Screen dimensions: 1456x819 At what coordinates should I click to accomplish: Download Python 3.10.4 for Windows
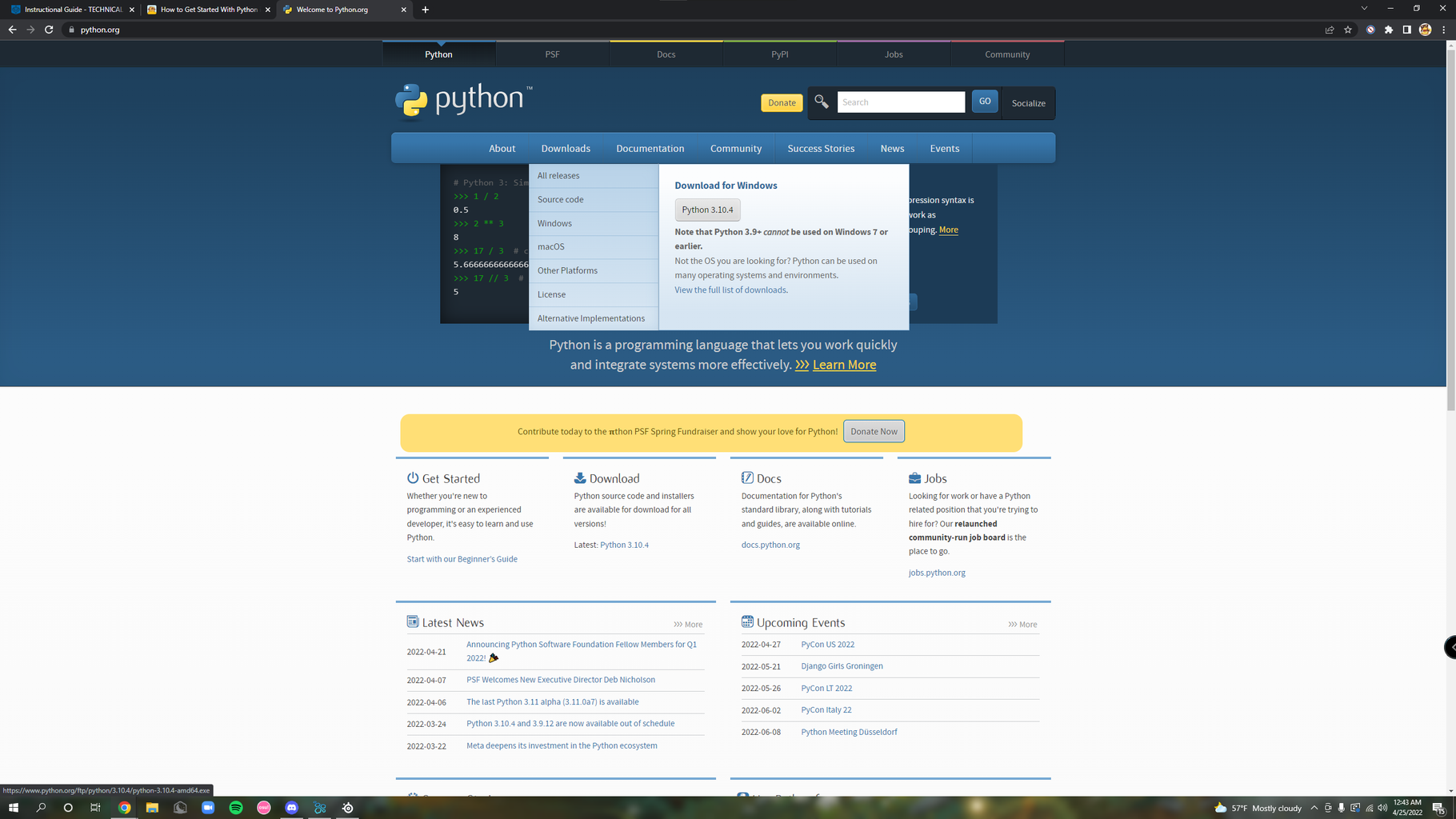707,210
